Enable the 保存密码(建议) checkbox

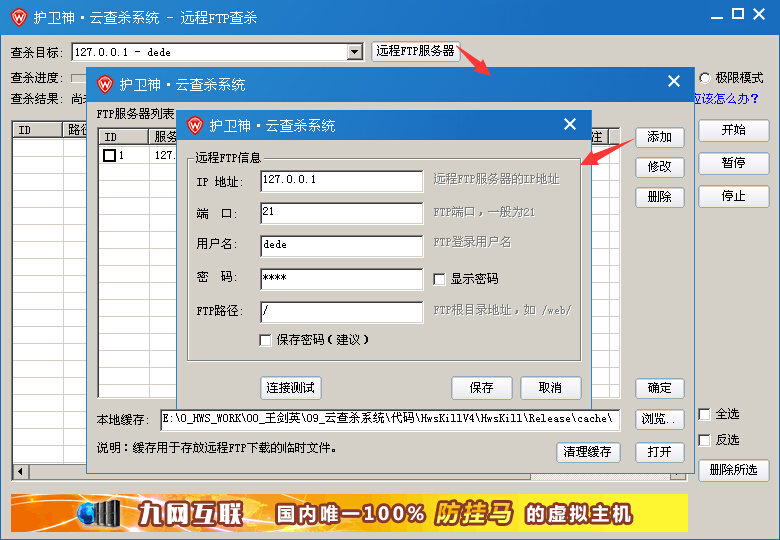tap(266, 340)
